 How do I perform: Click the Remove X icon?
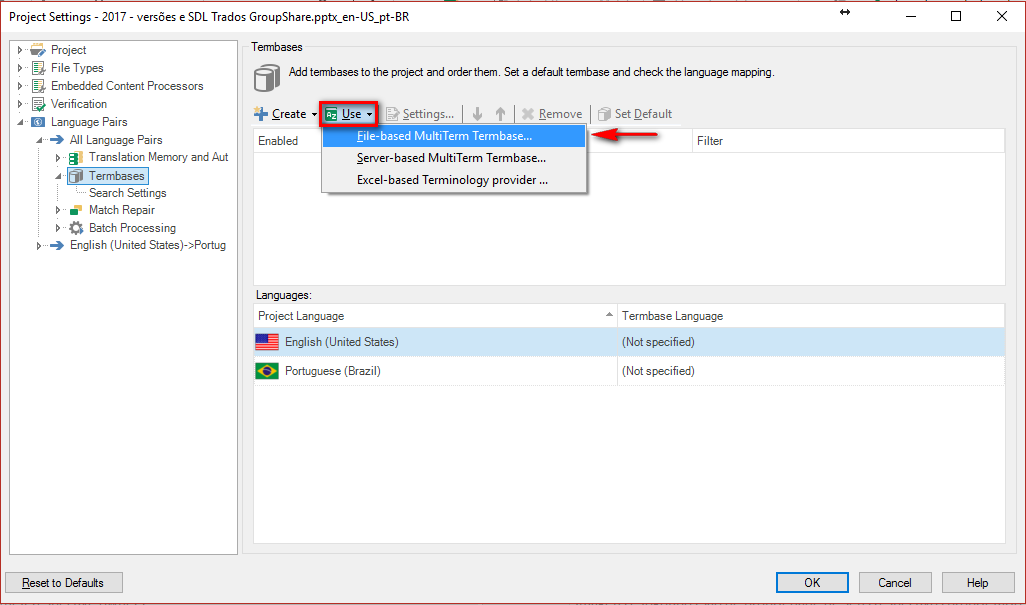click(x=528, y=114)
